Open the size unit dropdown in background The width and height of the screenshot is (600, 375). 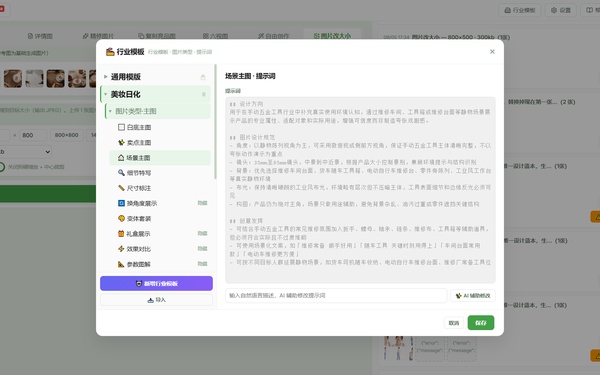point(25,152)
